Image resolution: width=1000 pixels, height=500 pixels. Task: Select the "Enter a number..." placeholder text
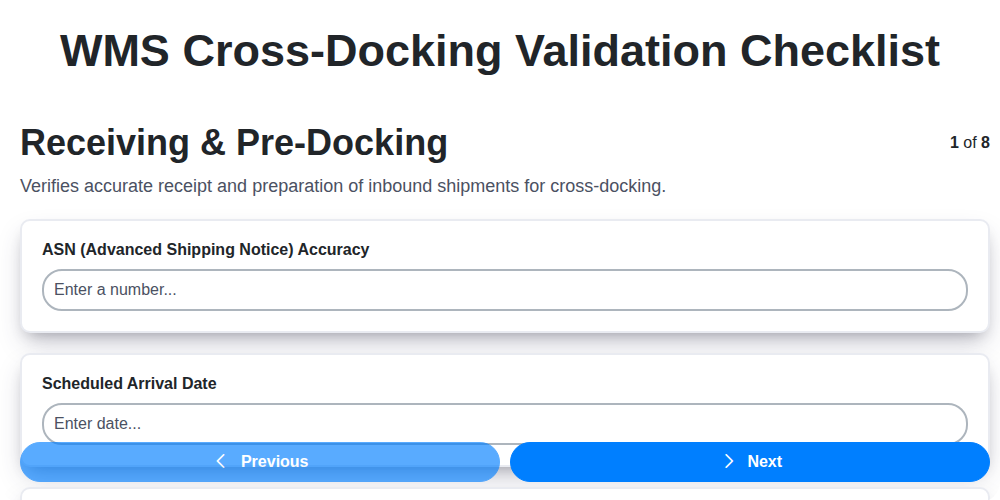click(115, 290)
